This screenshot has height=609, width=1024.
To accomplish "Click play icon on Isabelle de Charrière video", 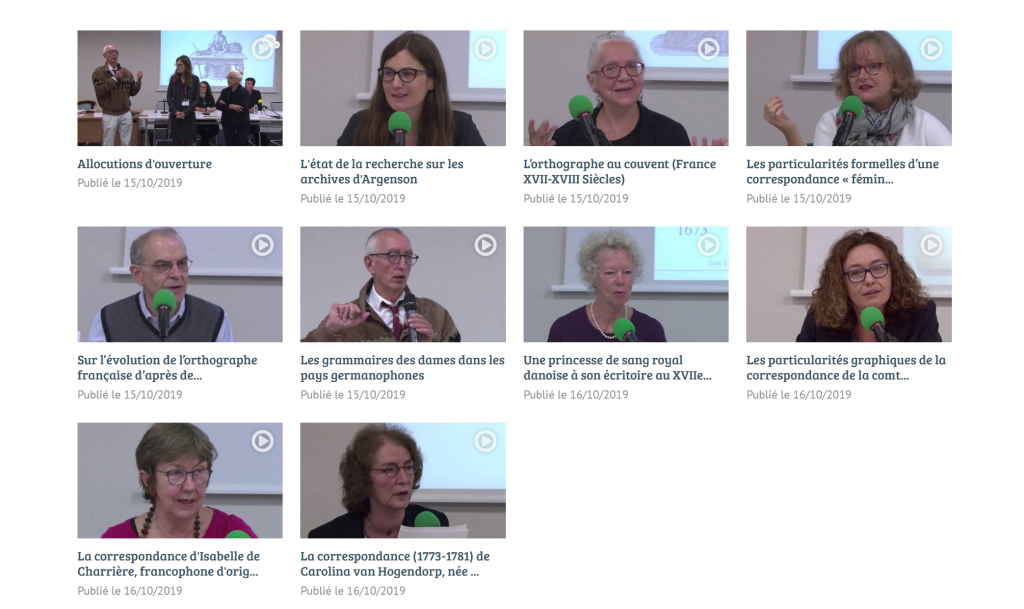I will 263,441.
